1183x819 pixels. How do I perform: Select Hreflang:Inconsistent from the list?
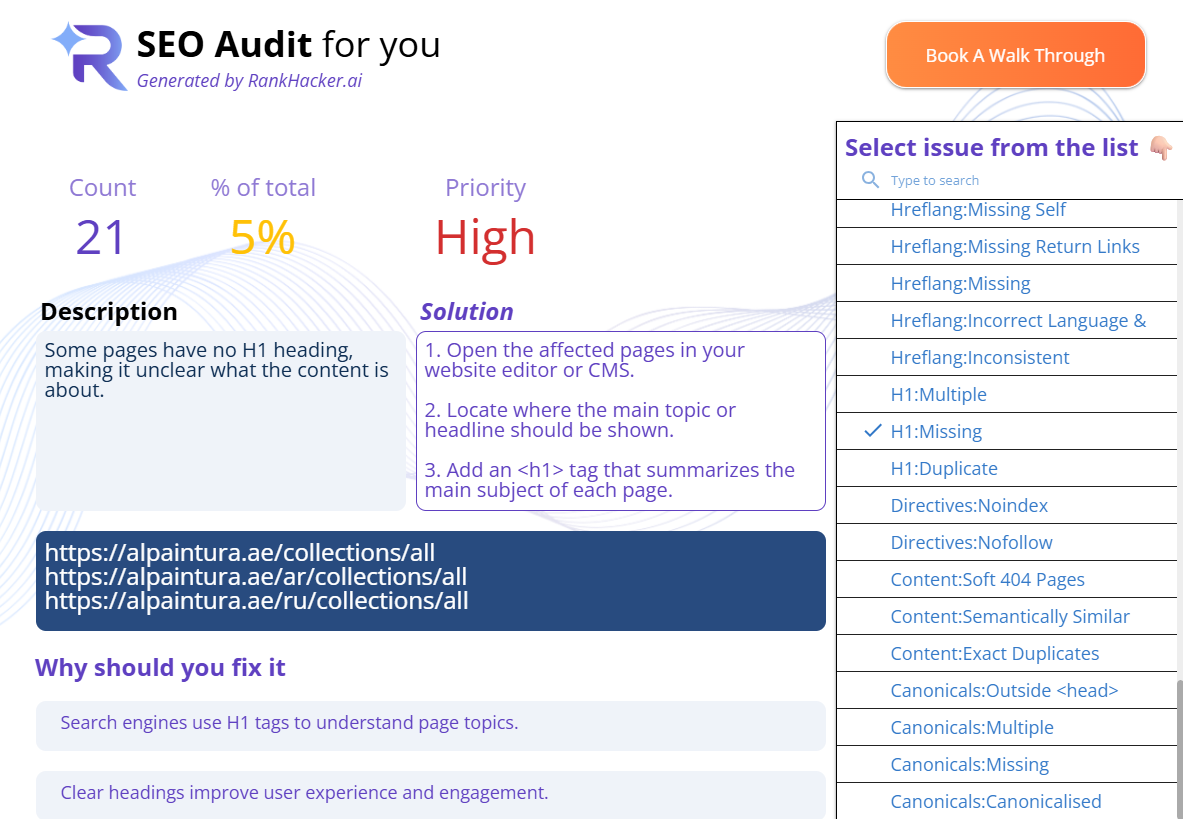click(x=979, y=358)
